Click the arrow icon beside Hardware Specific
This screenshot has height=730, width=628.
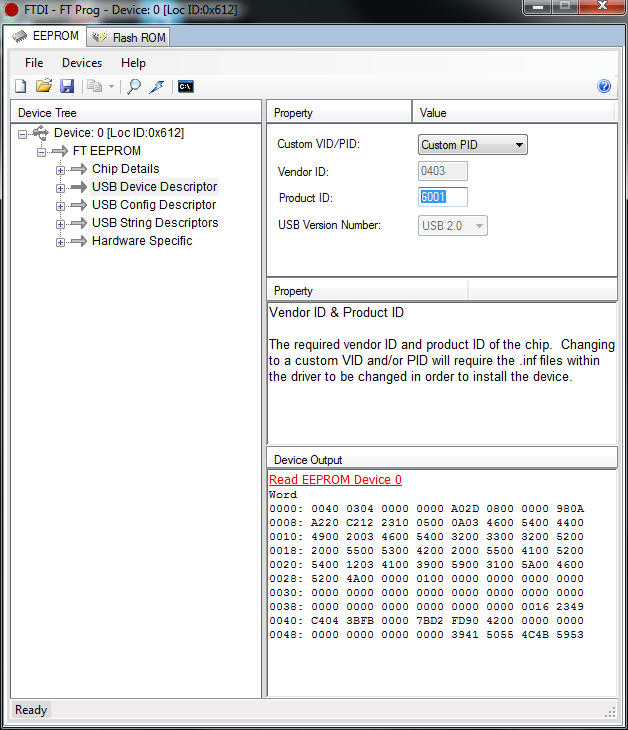[x=79, y=241]
